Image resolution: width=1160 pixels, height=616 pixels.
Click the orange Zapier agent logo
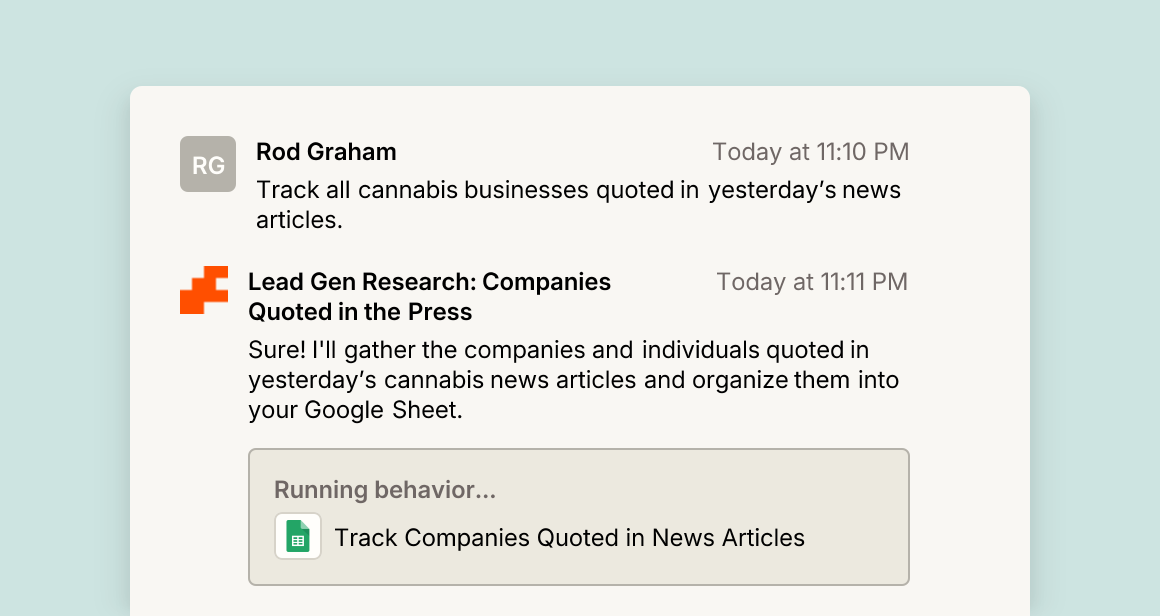204,290
